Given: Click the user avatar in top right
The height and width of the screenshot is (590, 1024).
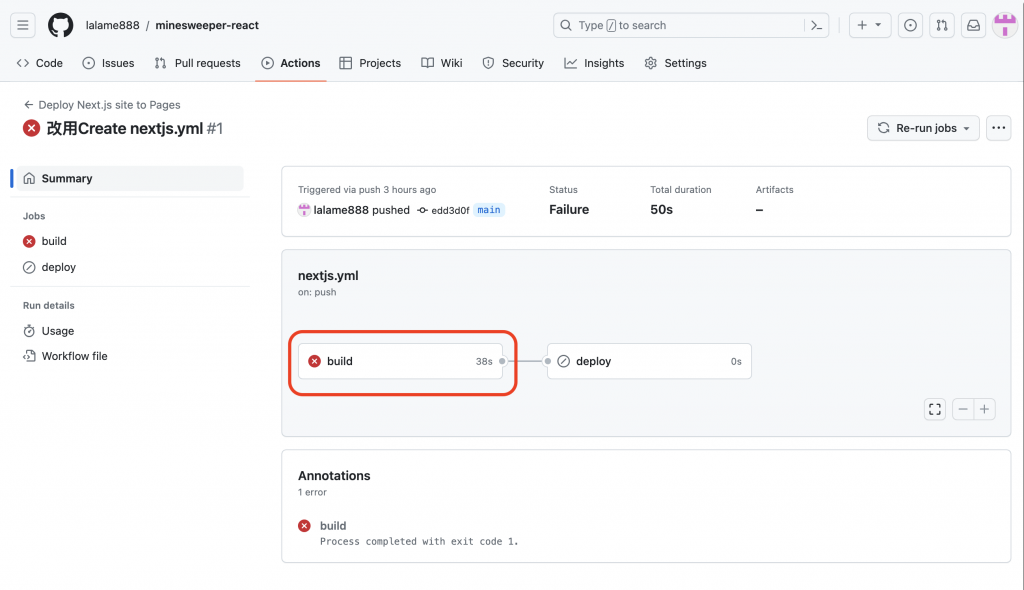Looking at the screenshot, I should coord(1004,25).
